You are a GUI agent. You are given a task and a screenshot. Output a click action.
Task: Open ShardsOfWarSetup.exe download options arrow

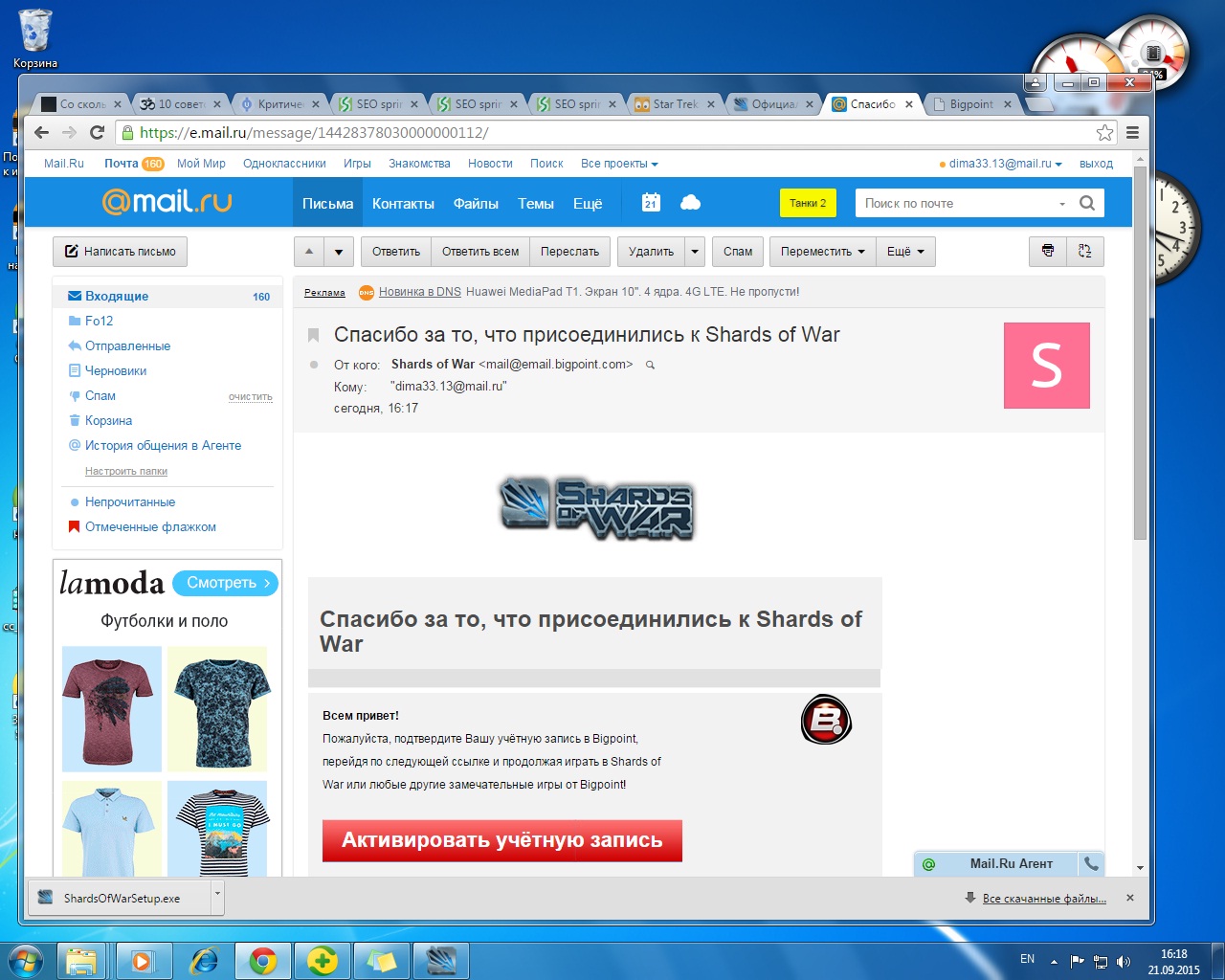217,897
